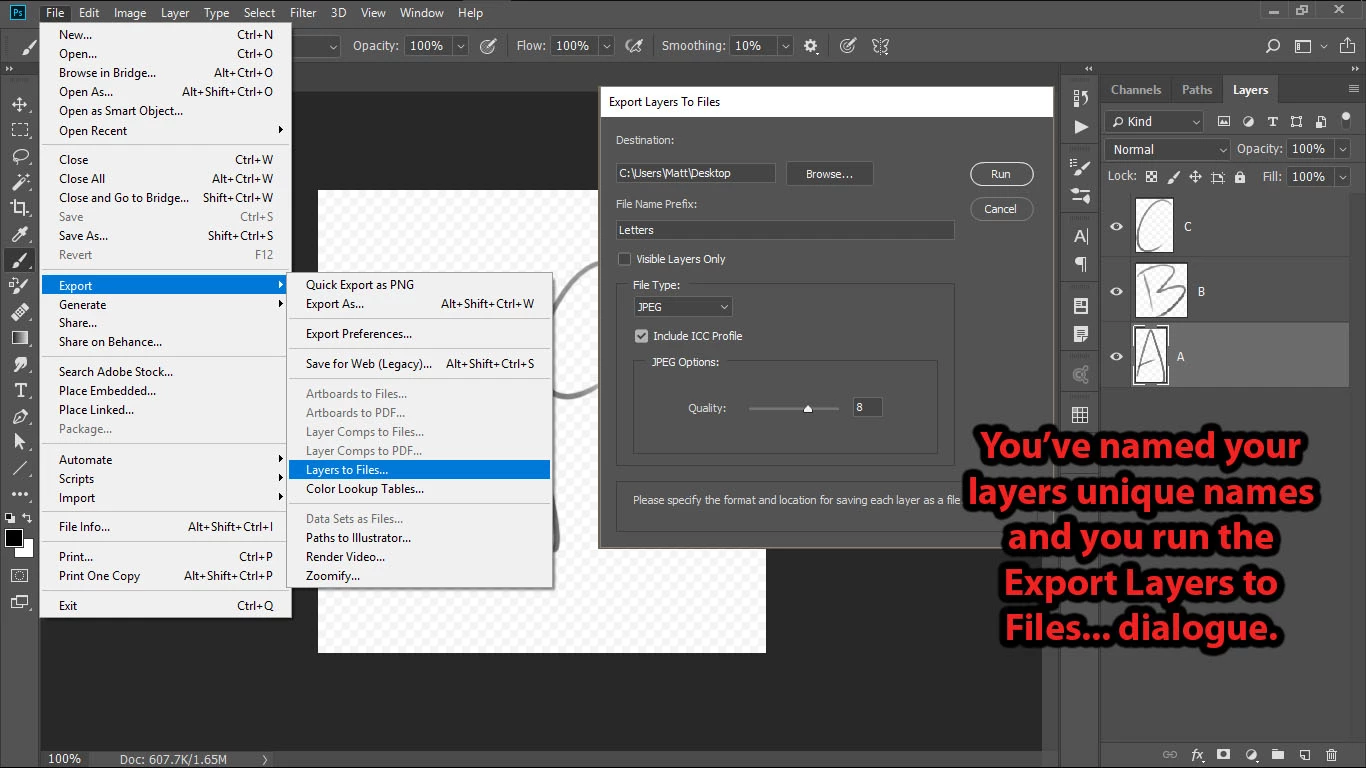Click the Browse button
This screenshot has width=1366, height=768.
pos(829,174)
